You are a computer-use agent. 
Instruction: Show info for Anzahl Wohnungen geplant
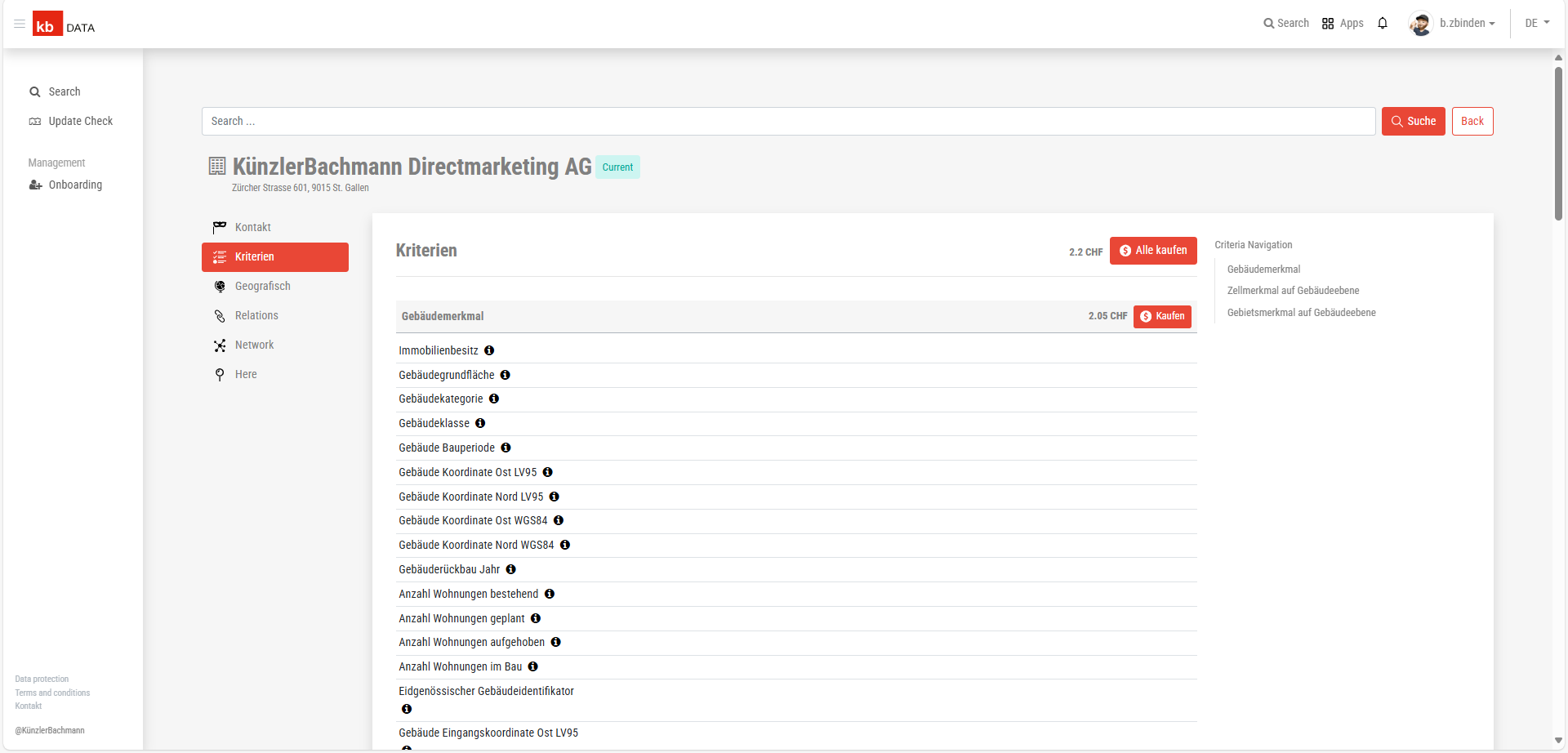point(536,618)
